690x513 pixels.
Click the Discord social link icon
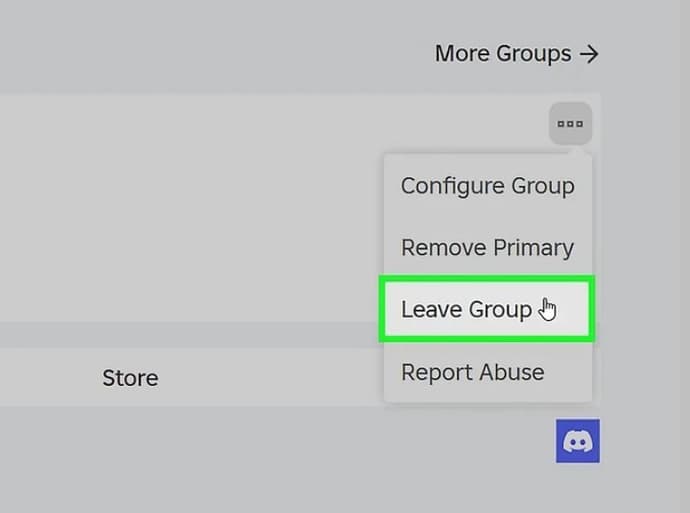tap(578, 441)
